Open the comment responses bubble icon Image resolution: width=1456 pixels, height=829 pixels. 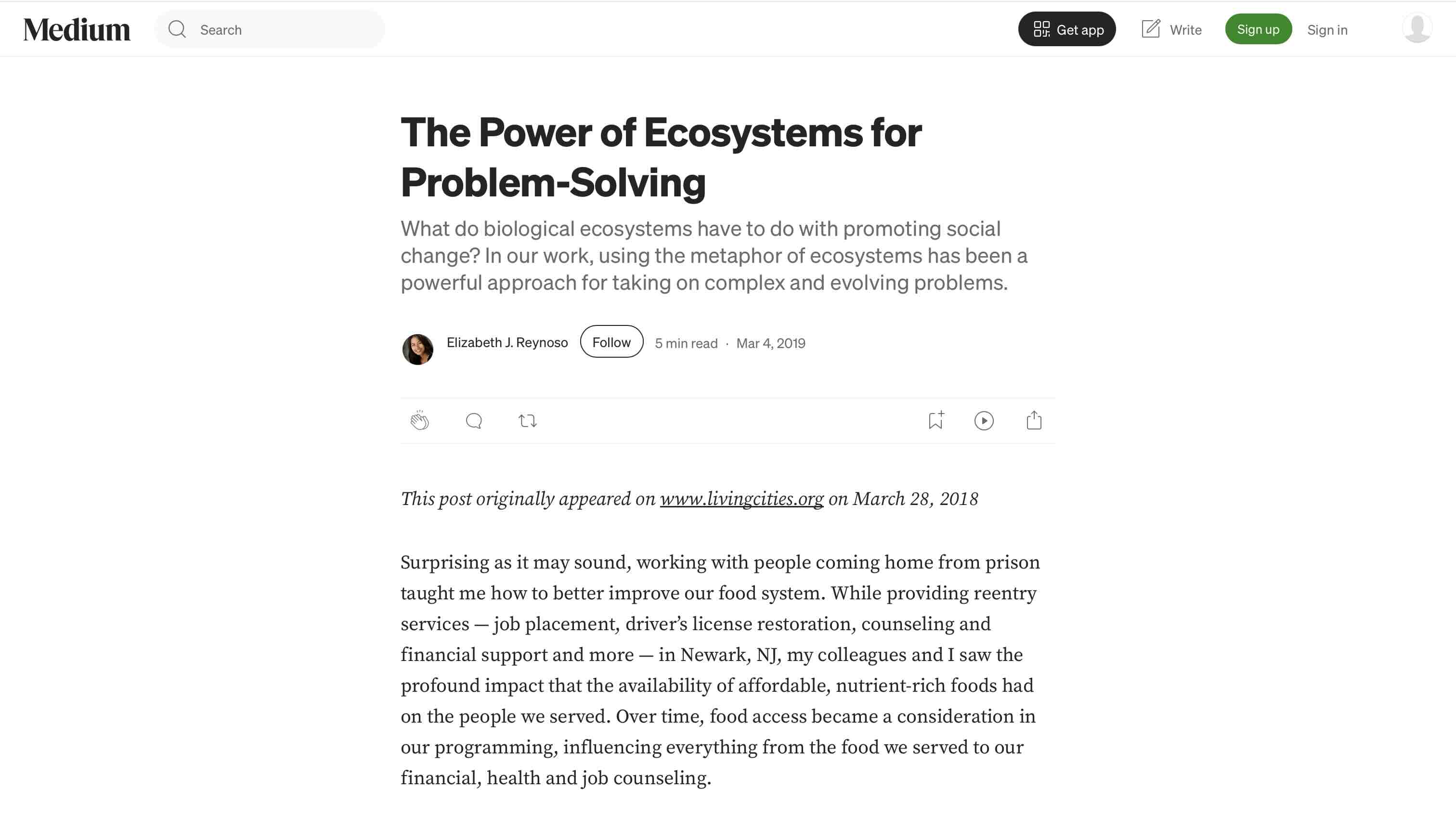tap(474, 421)
